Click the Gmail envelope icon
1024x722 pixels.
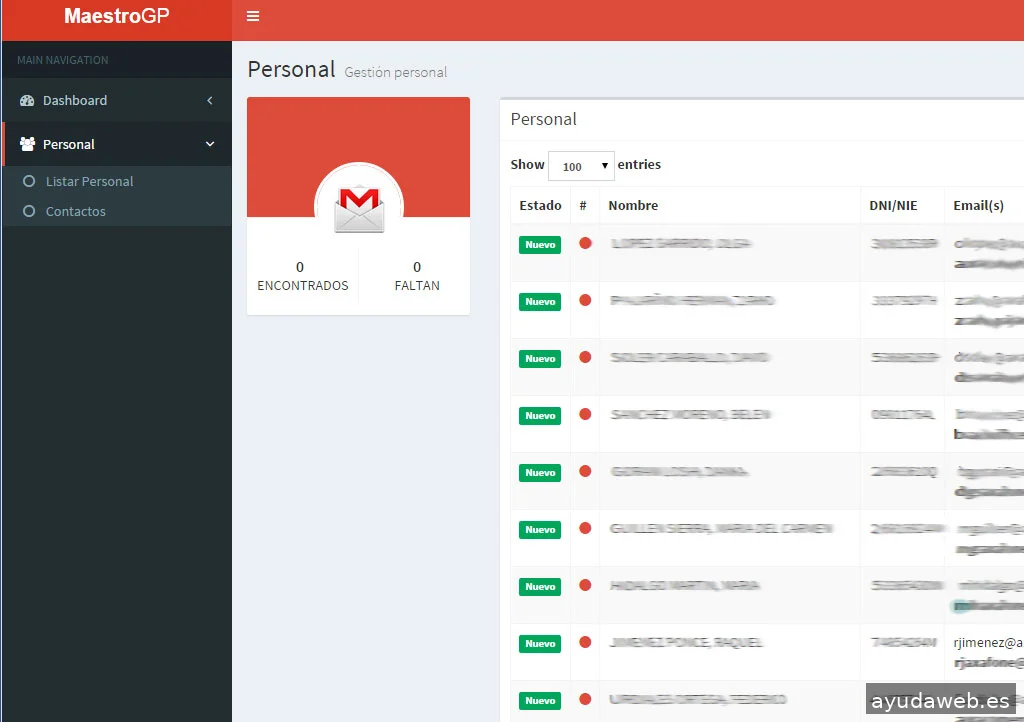tap(358, 208)
